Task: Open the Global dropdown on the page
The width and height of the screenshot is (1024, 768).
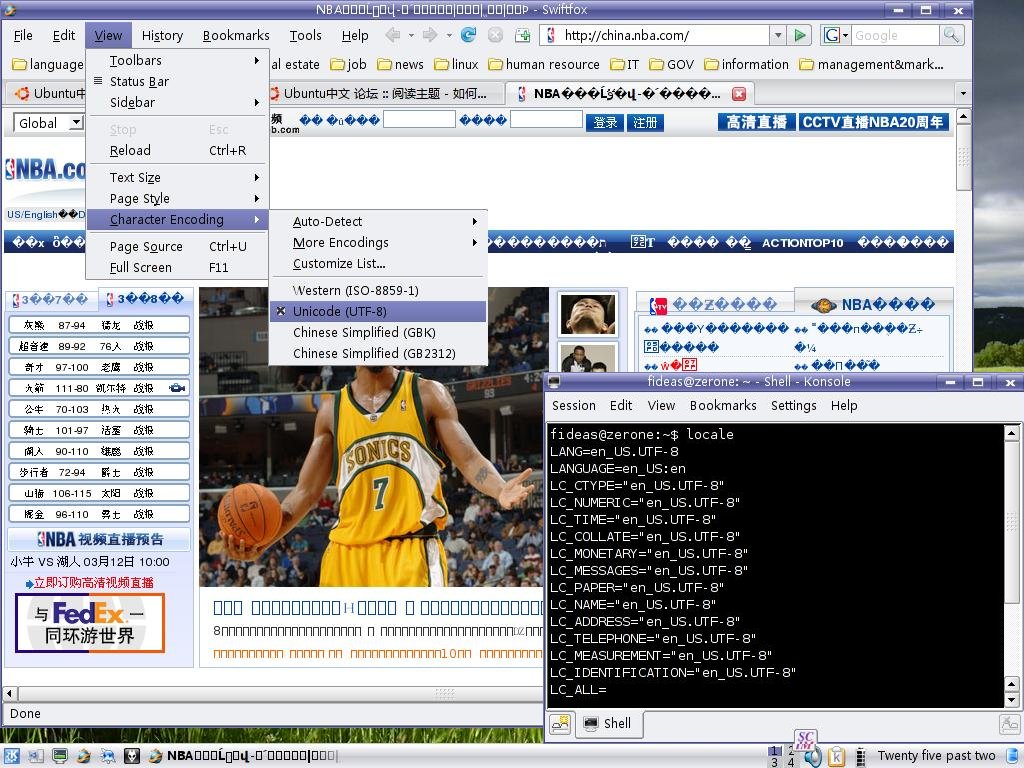Action: [48, 123]
